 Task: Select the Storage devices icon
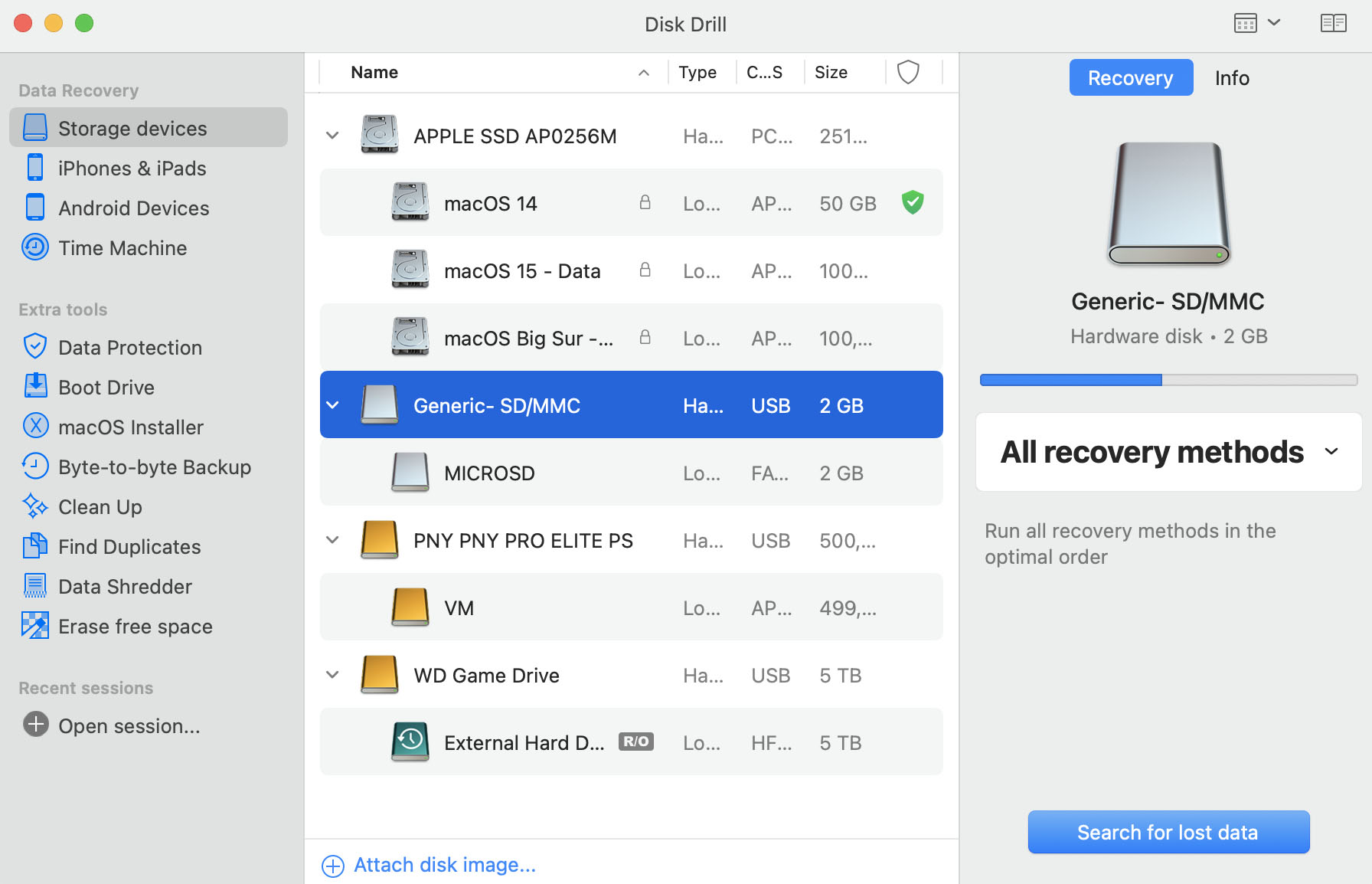35,127
